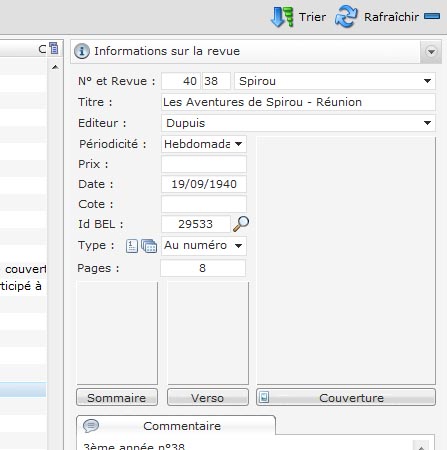Click the empty Verso image thumbnail area
The image size is (447, 450).
[208, 333]
